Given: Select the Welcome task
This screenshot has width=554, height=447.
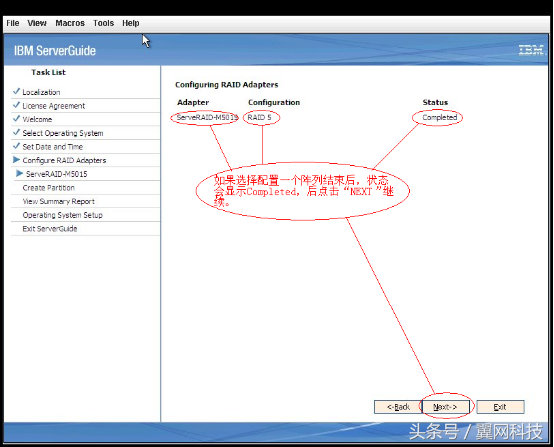Looking at the screenshot, I should coord(37,119).
